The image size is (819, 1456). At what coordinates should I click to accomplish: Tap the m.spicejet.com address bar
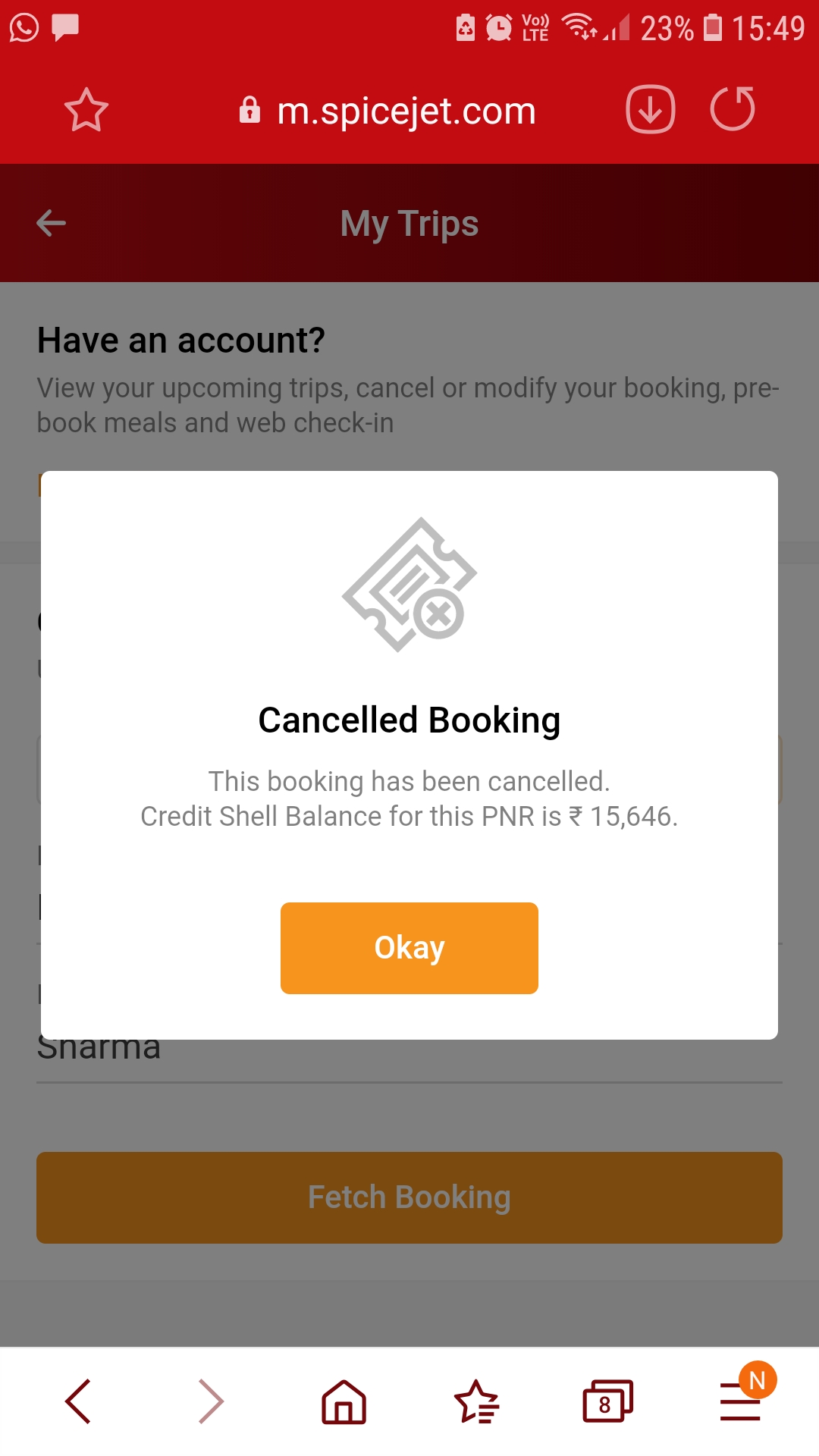tap(406, 111)
